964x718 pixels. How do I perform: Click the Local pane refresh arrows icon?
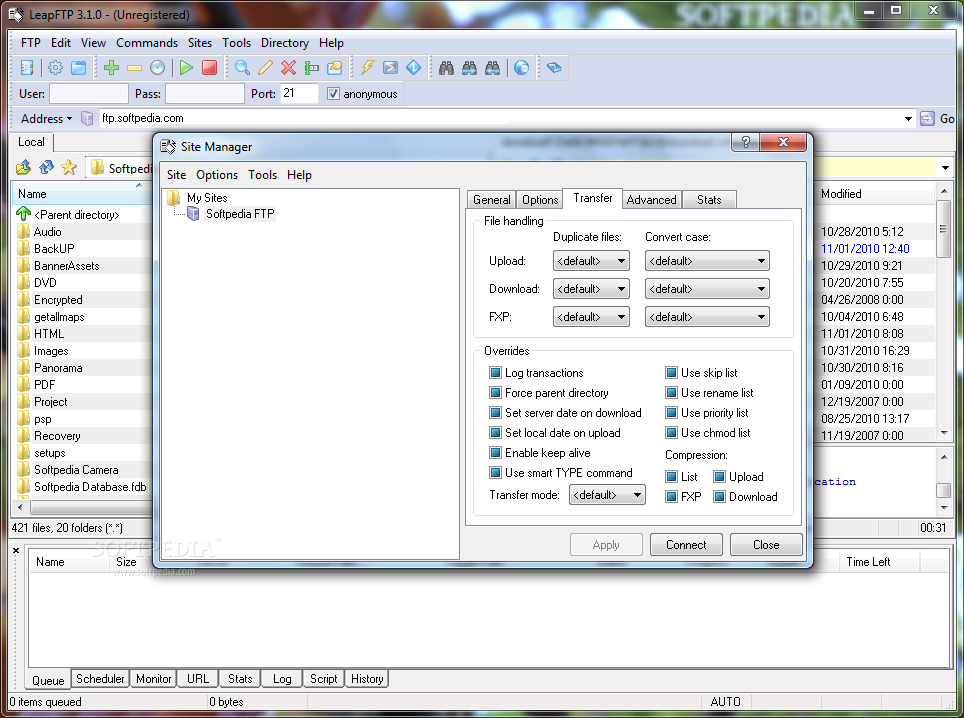pos(46,167)
